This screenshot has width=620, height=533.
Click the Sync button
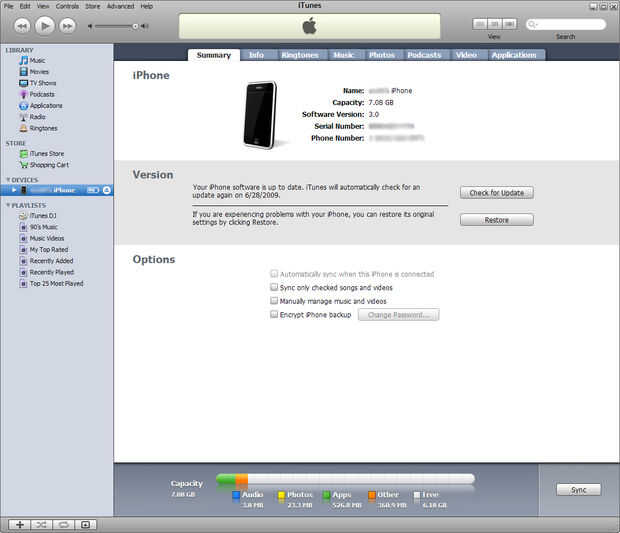click(x=578, y=490)
